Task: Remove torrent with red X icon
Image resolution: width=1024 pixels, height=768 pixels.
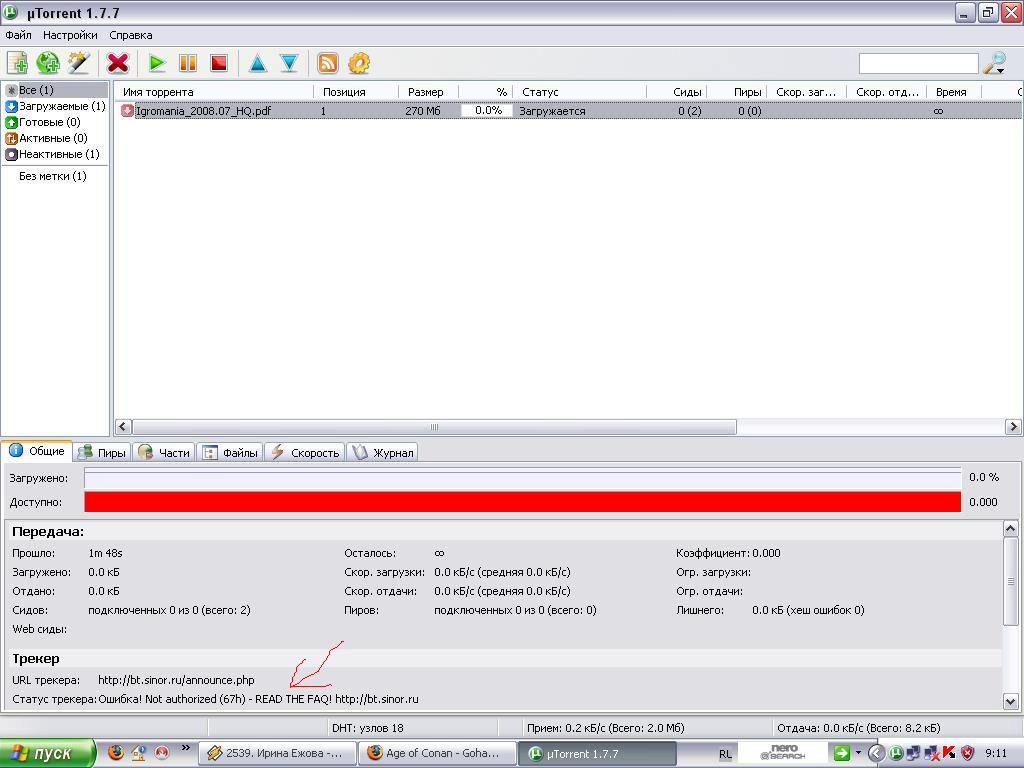Action: (118, 63)
